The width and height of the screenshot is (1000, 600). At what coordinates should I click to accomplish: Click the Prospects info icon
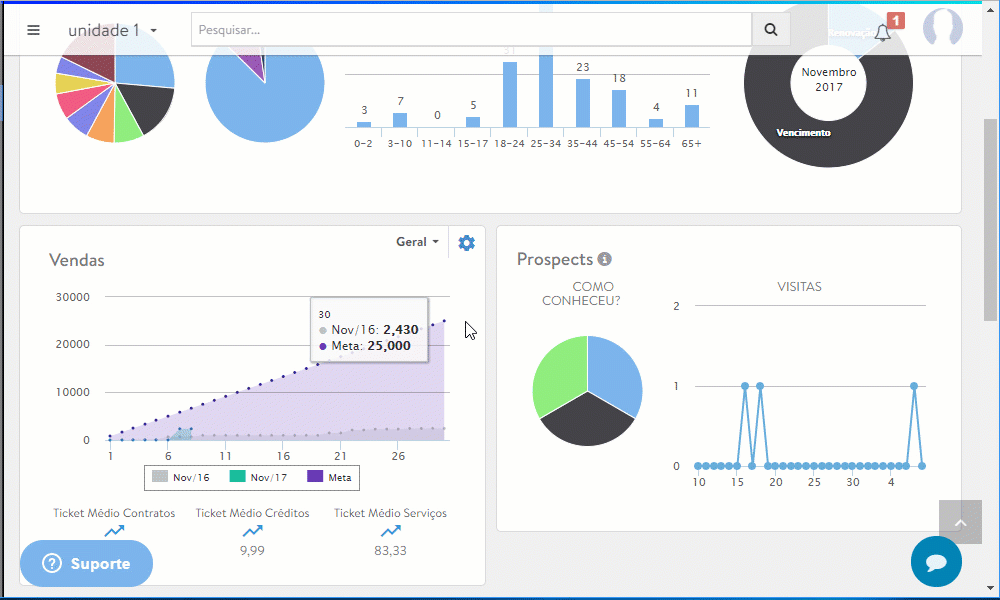pos(604,259)
